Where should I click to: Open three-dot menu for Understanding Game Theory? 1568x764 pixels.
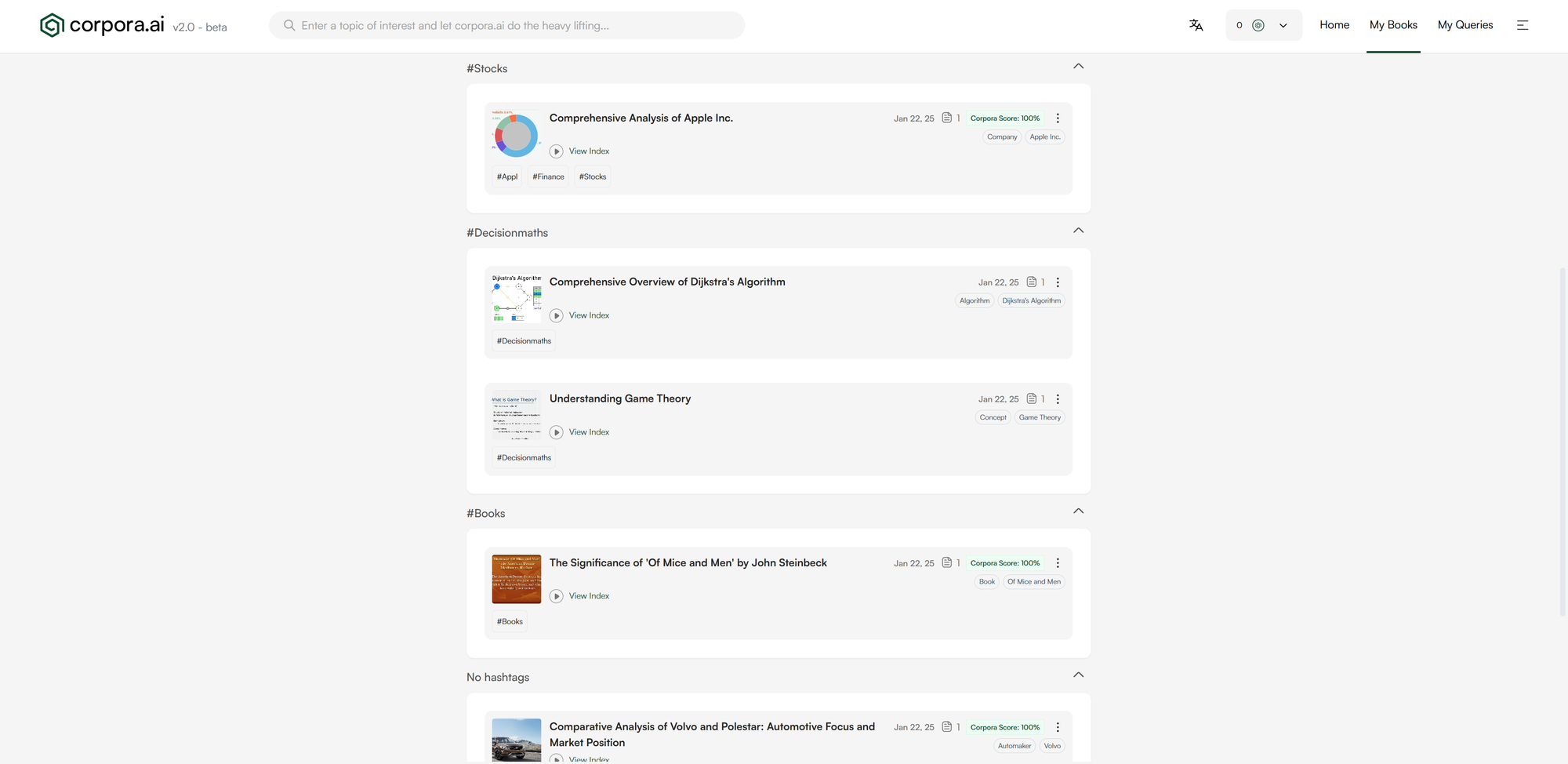tap(1058, 399)
